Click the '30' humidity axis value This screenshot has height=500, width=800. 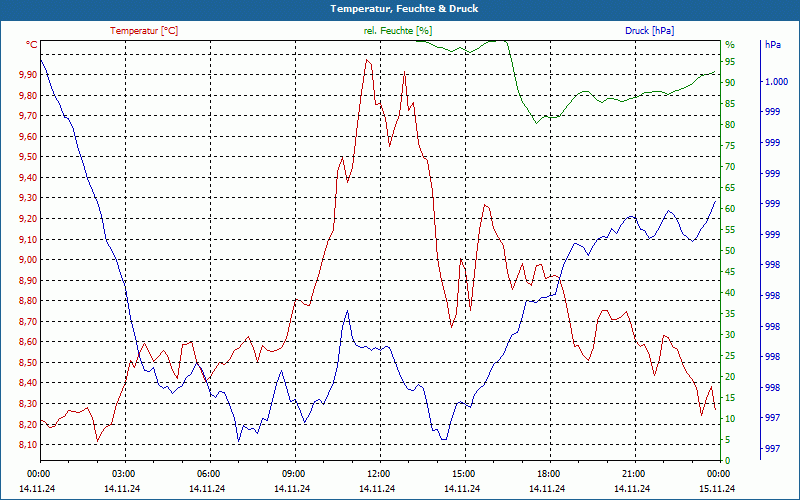click(730, 335)
